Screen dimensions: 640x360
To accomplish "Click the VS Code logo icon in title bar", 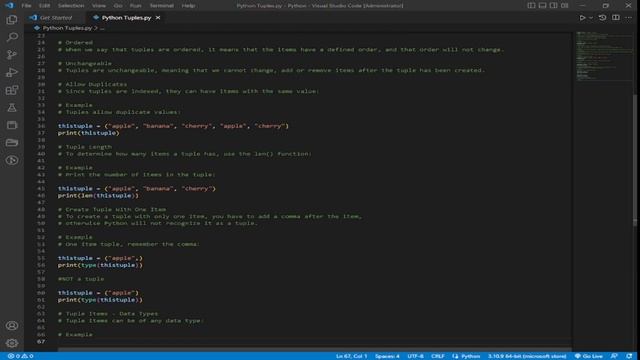I will 9,5.
